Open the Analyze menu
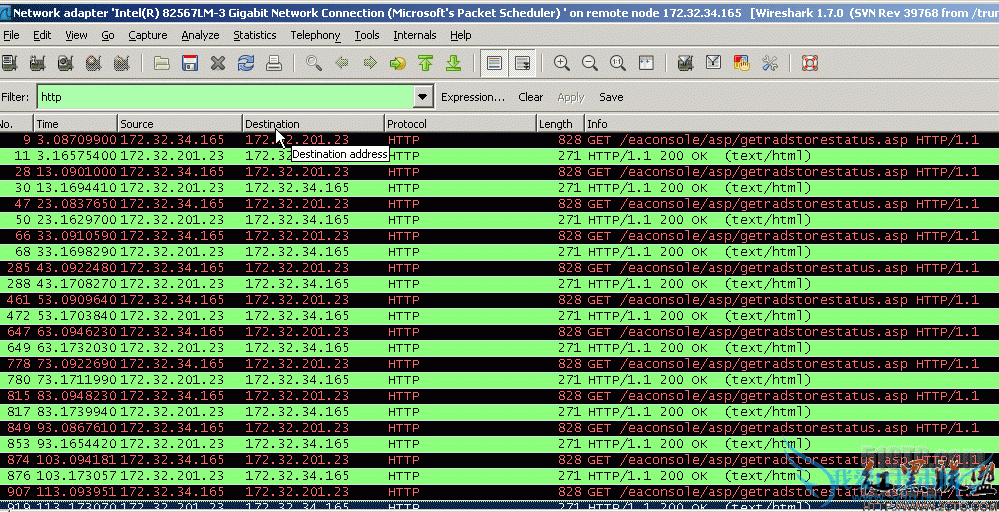The height and width of the screenshot is (512, 999). point(200,35)
